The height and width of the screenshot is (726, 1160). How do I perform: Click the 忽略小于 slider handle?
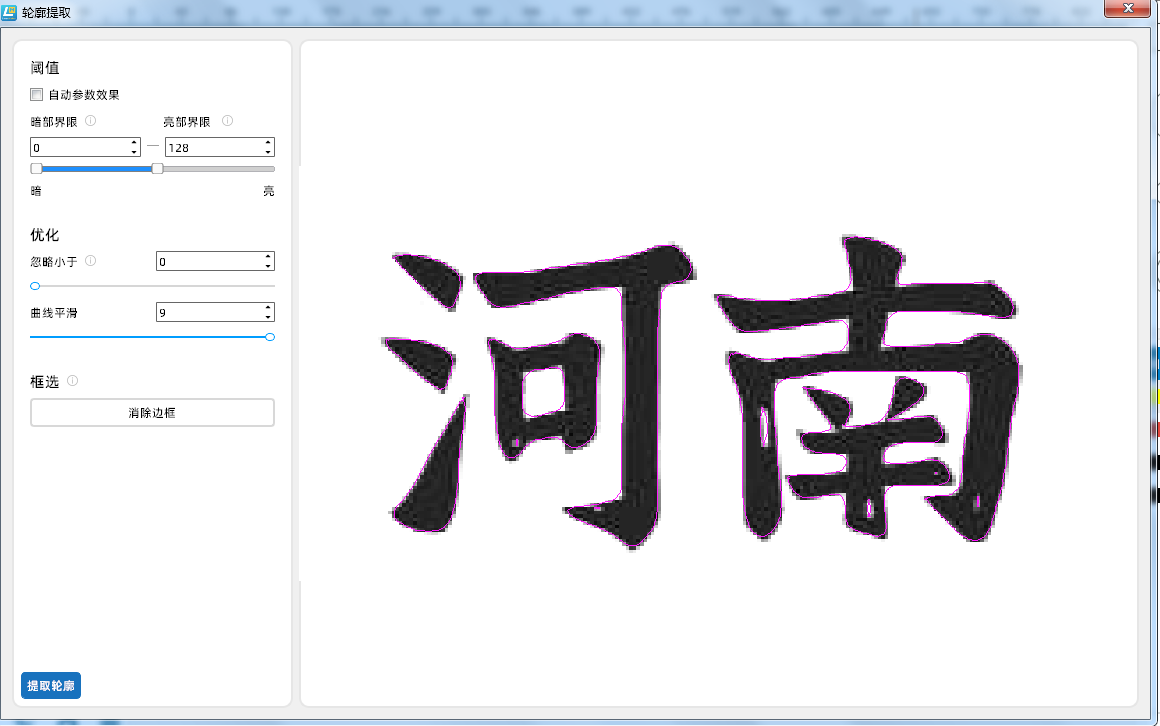(x=35, y=286)
